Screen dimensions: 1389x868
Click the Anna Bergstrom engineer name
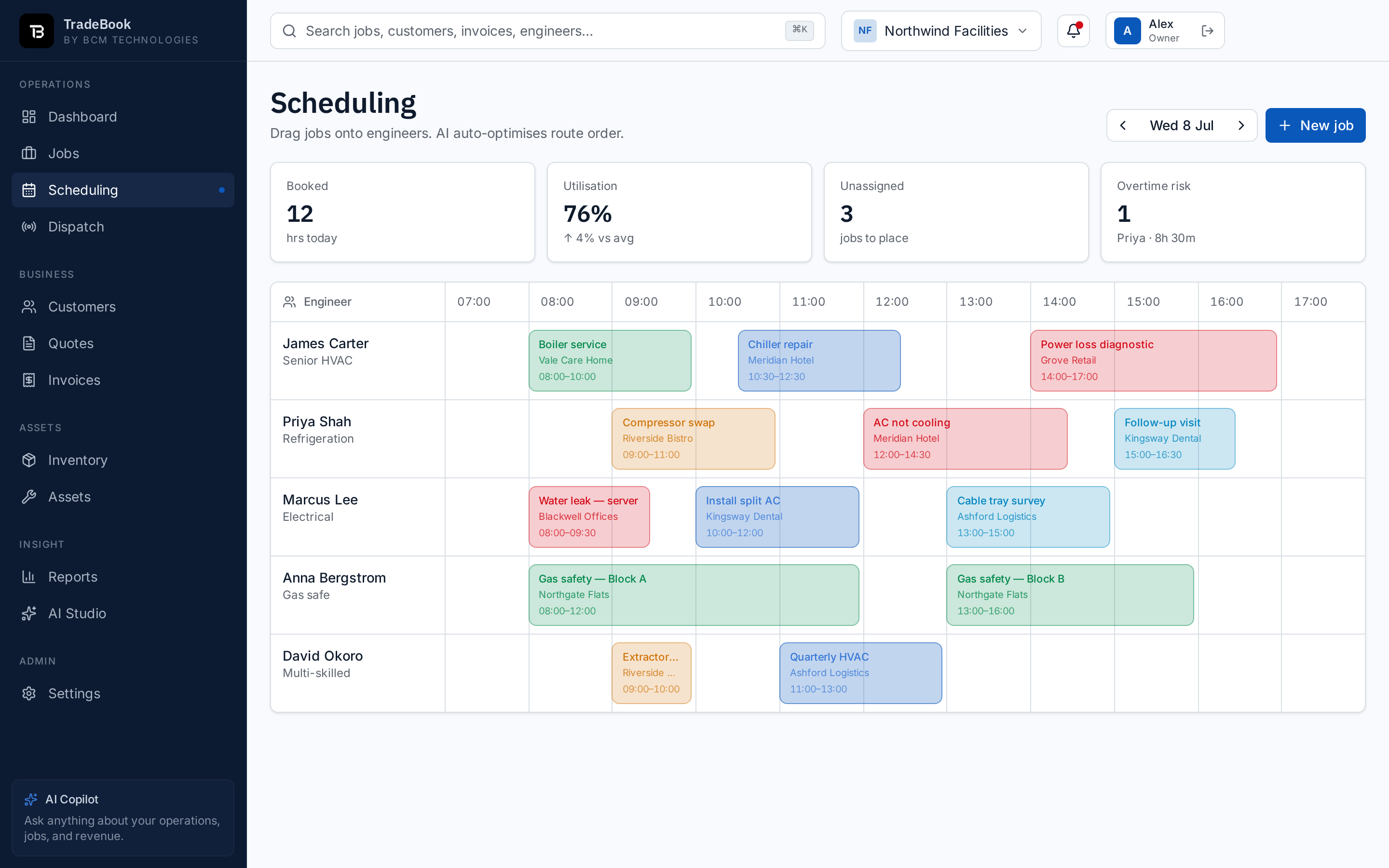pyautogui.click(x=334, y=578)
